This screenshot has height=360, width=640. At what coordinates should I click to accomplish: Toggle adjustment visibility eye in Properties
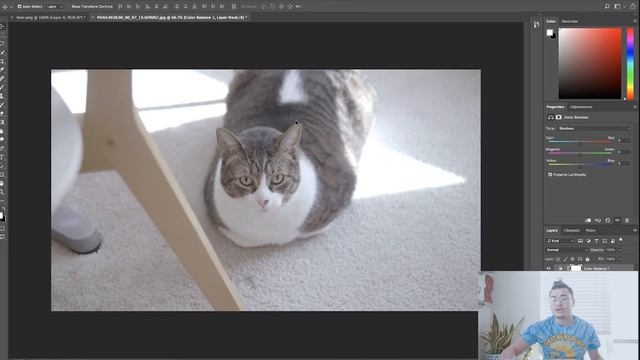(x=617, y=220)
